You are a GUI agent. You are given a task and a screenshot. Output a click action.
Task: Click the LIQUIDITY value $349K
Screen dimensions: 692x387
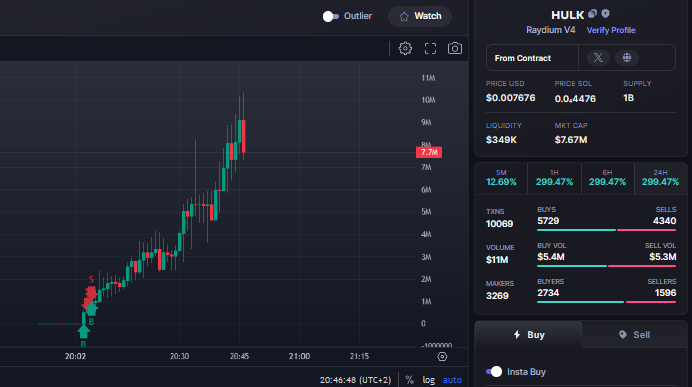tap(501, 140)
